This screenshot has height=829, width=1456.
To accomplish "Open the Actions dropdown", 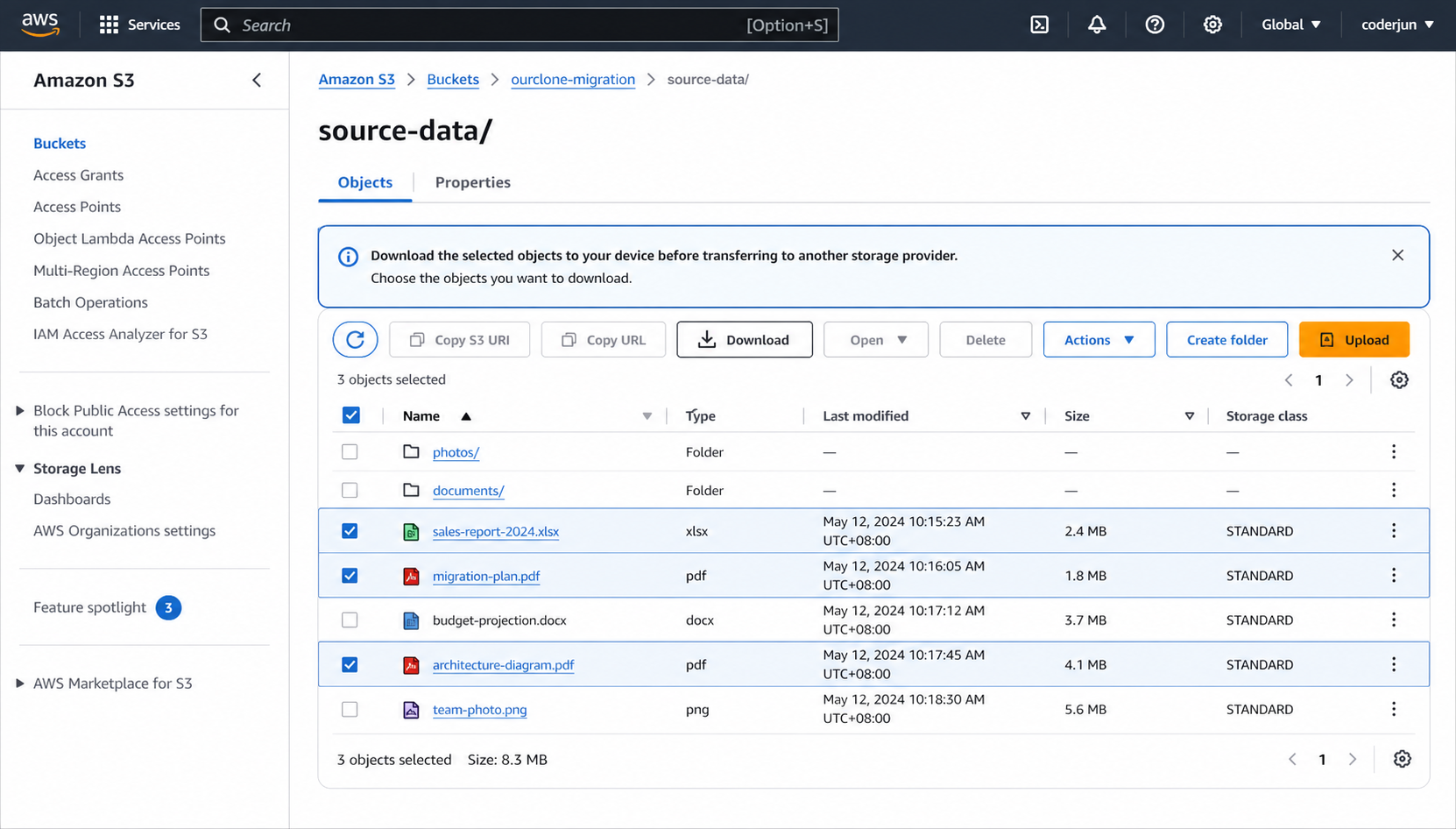I will 1099,339.
